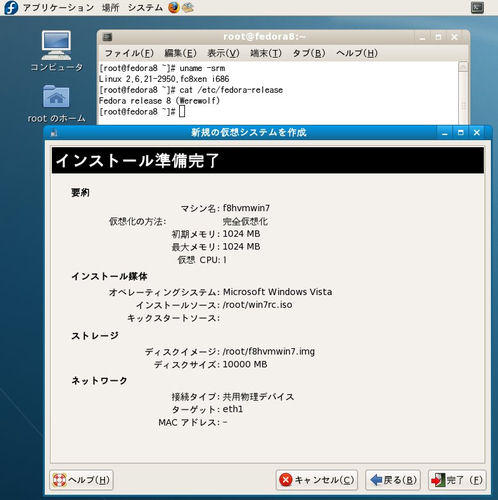Go back with the 戻る(B) button
This screenshot has height=500, width=498.
coord(393,480)
